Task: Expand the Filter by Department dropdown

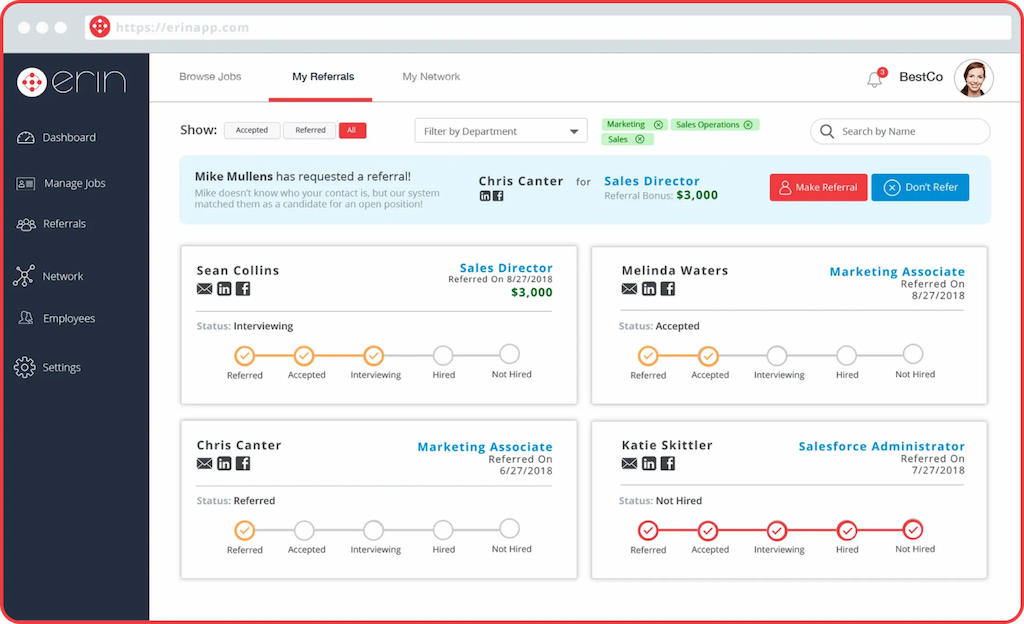Action: (501, 131)
